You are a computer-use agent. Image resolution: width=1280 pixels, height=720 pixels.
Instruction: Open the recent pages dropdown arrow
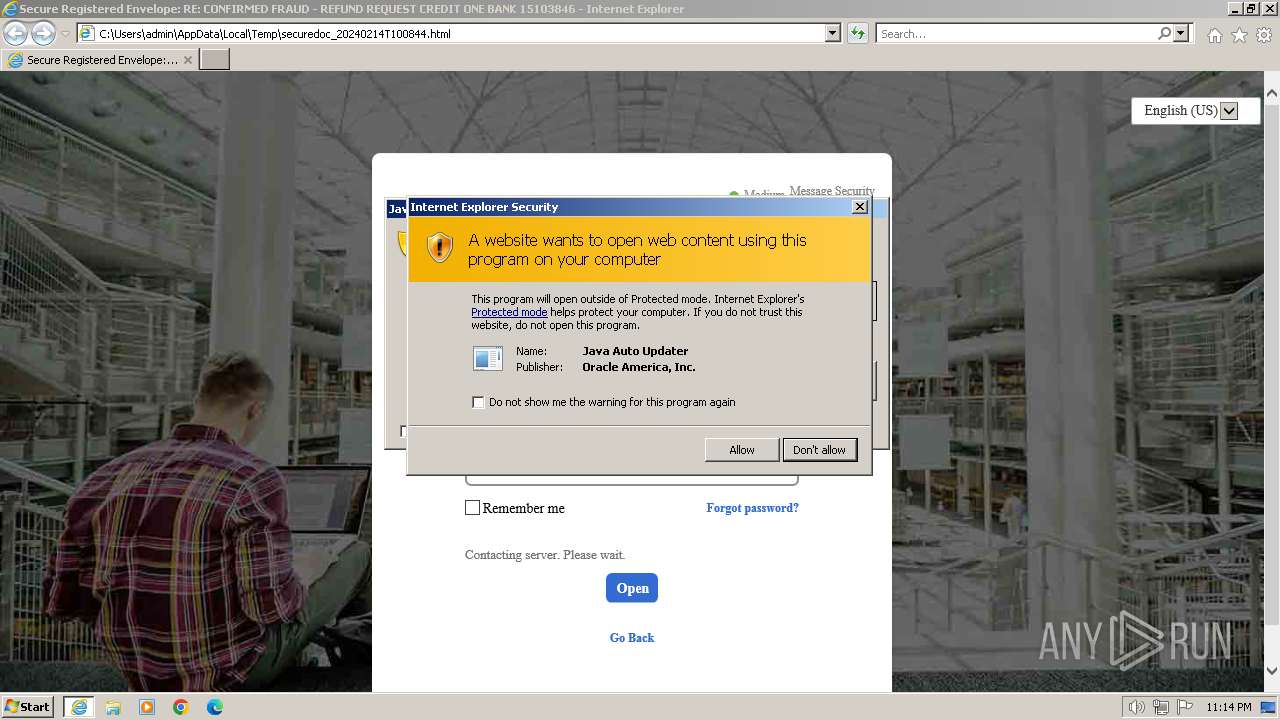65,34
